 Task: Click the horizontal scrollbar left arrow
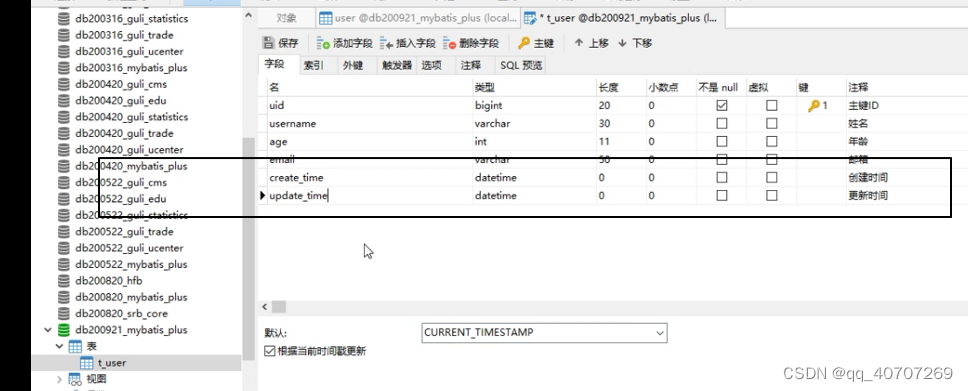pyautogui.click(x=265, y=307)
